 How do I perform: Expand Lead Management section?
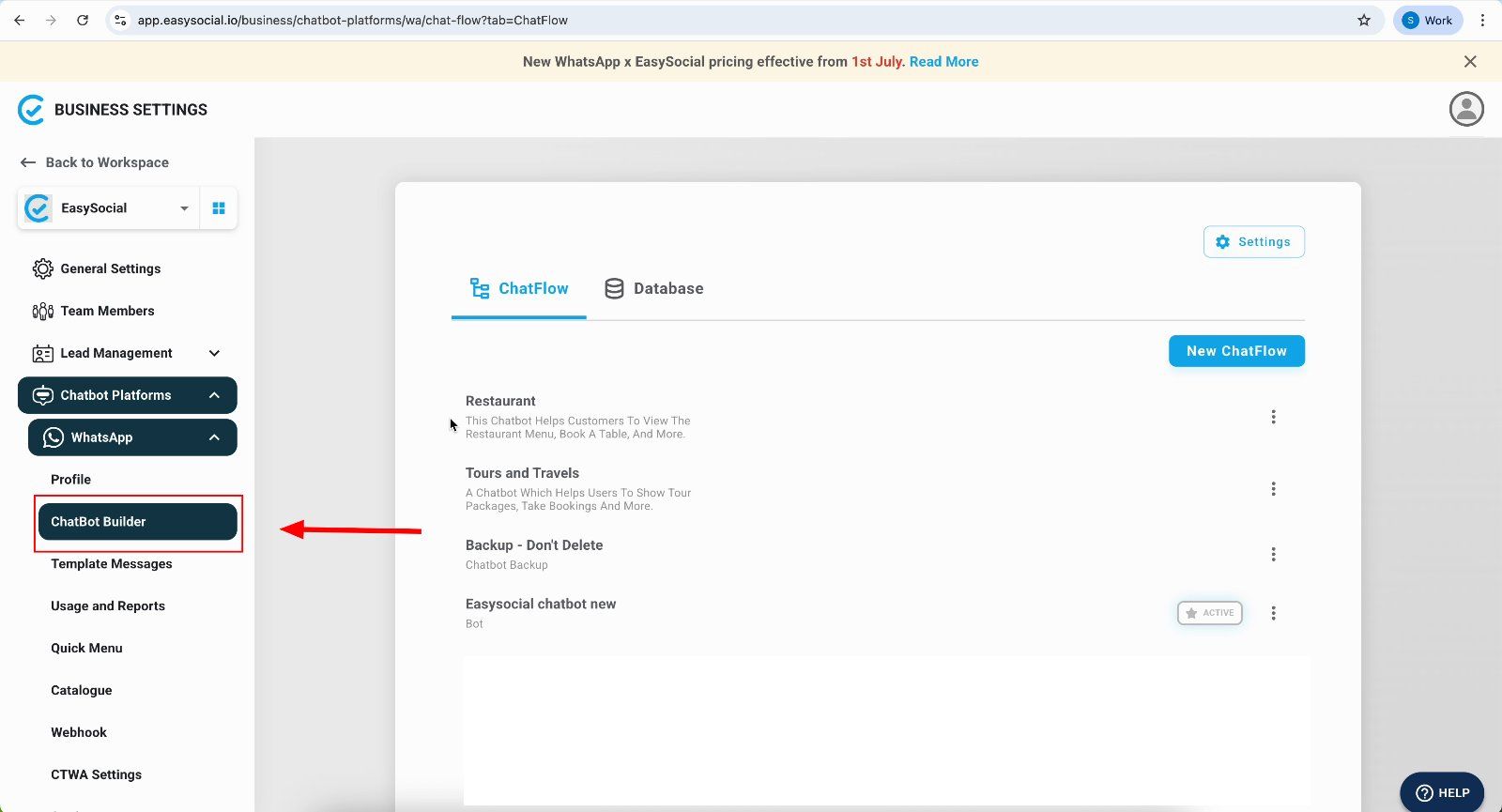(127, 353)
